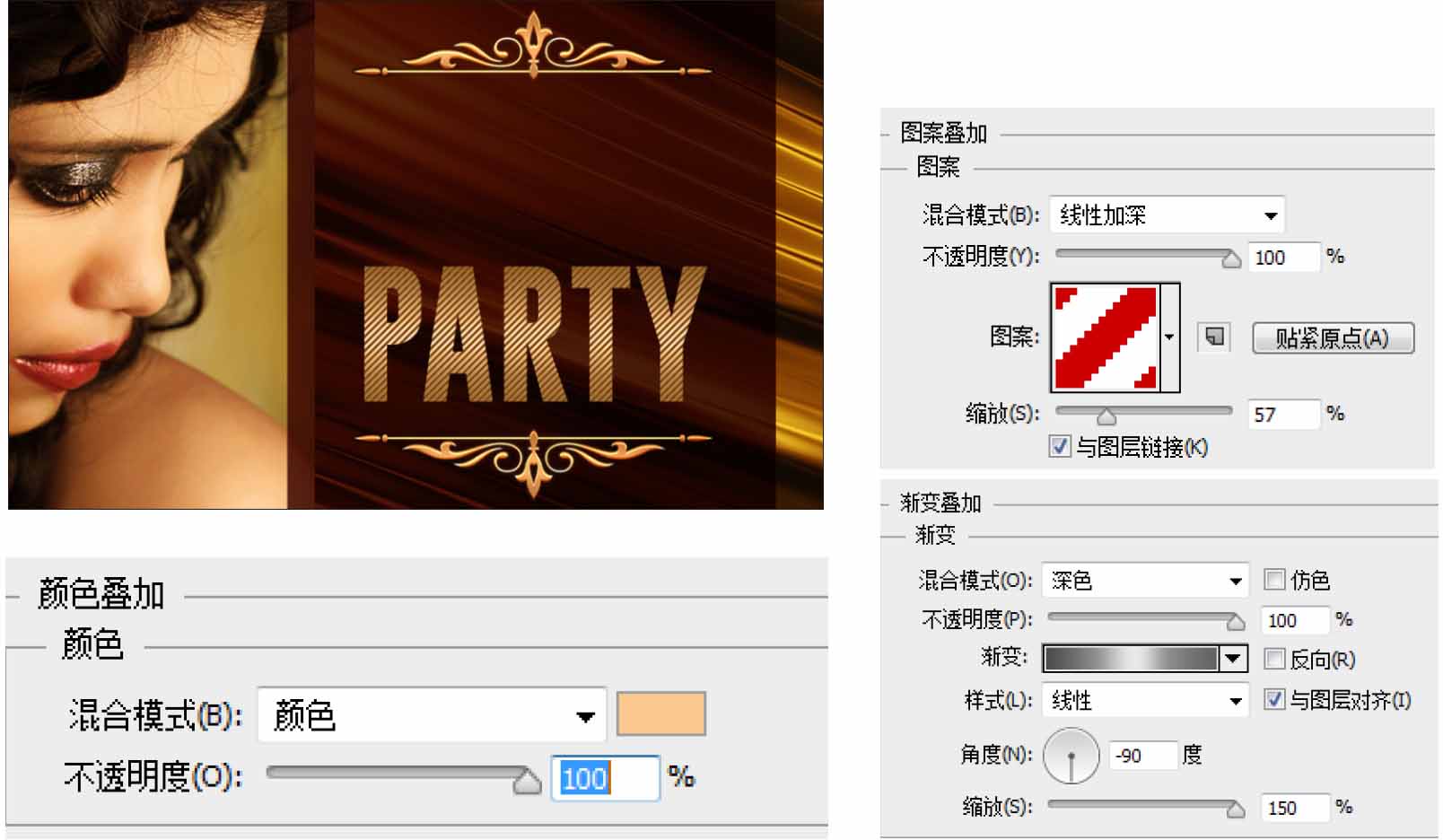Click the PARTY text in the poster
1443x840 pixels.
coord(534,334)
